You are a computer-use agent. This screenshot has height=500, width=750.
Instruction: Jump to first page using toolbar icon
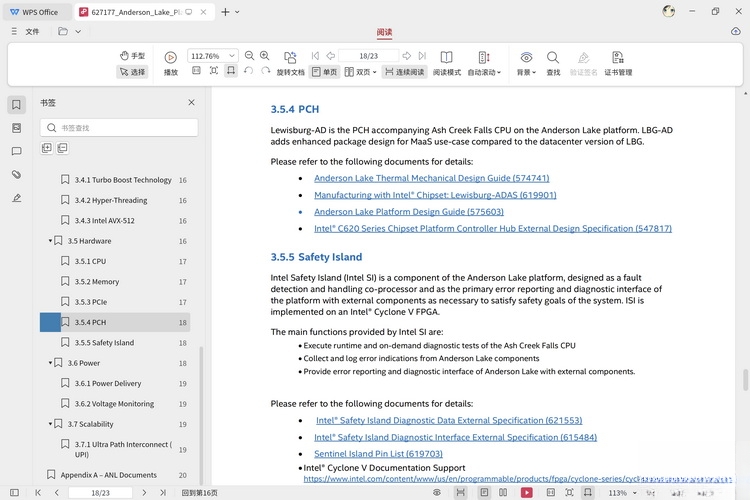315,56
